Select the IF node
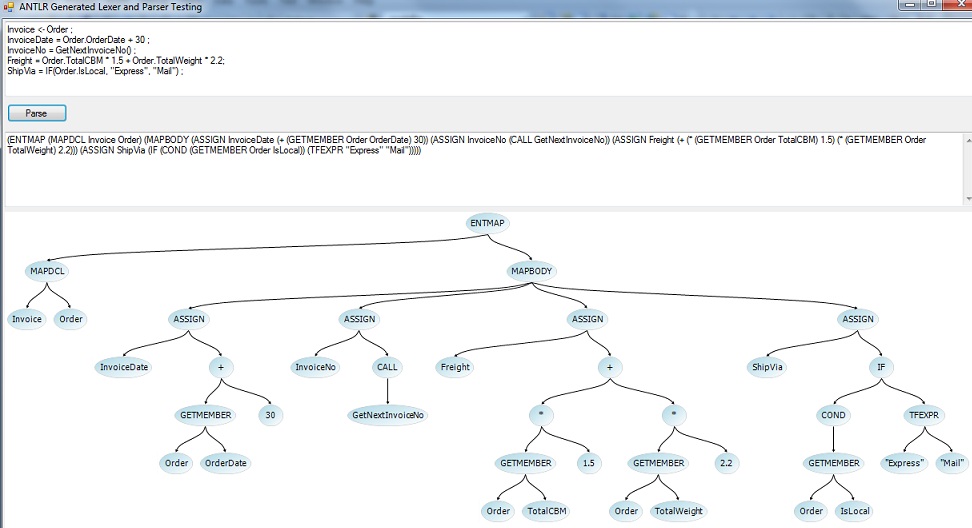The image size is (972, 528). point(881,367)
